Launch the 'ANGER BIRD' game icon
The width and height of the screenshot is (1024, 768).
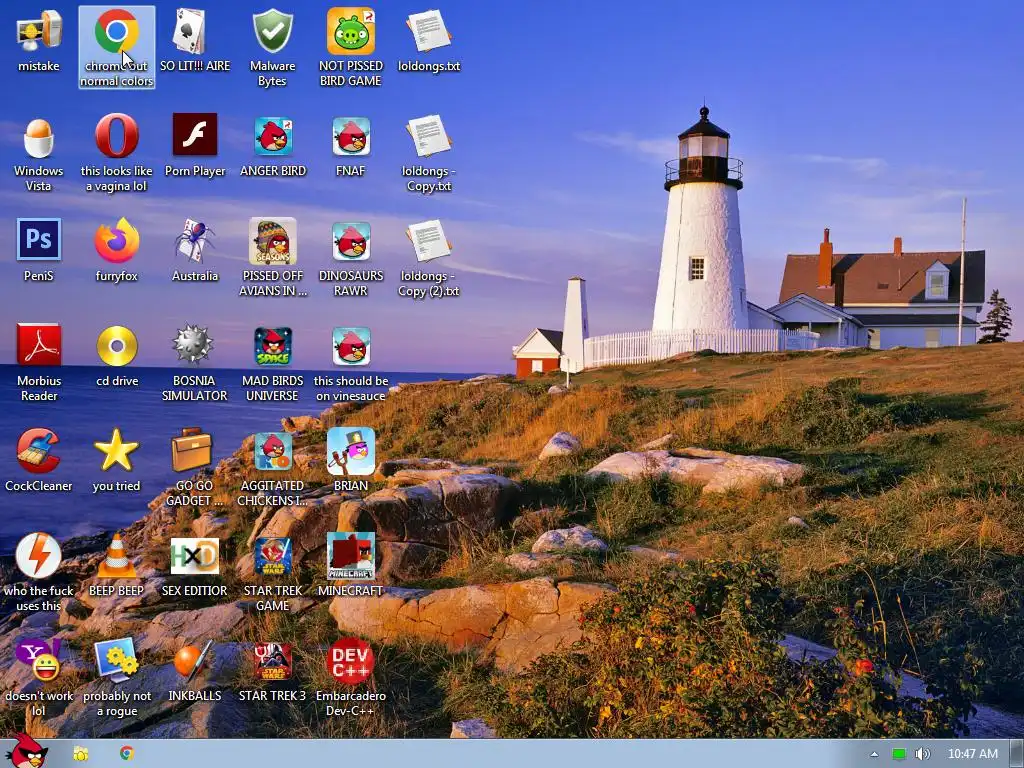tap(272, 136)
